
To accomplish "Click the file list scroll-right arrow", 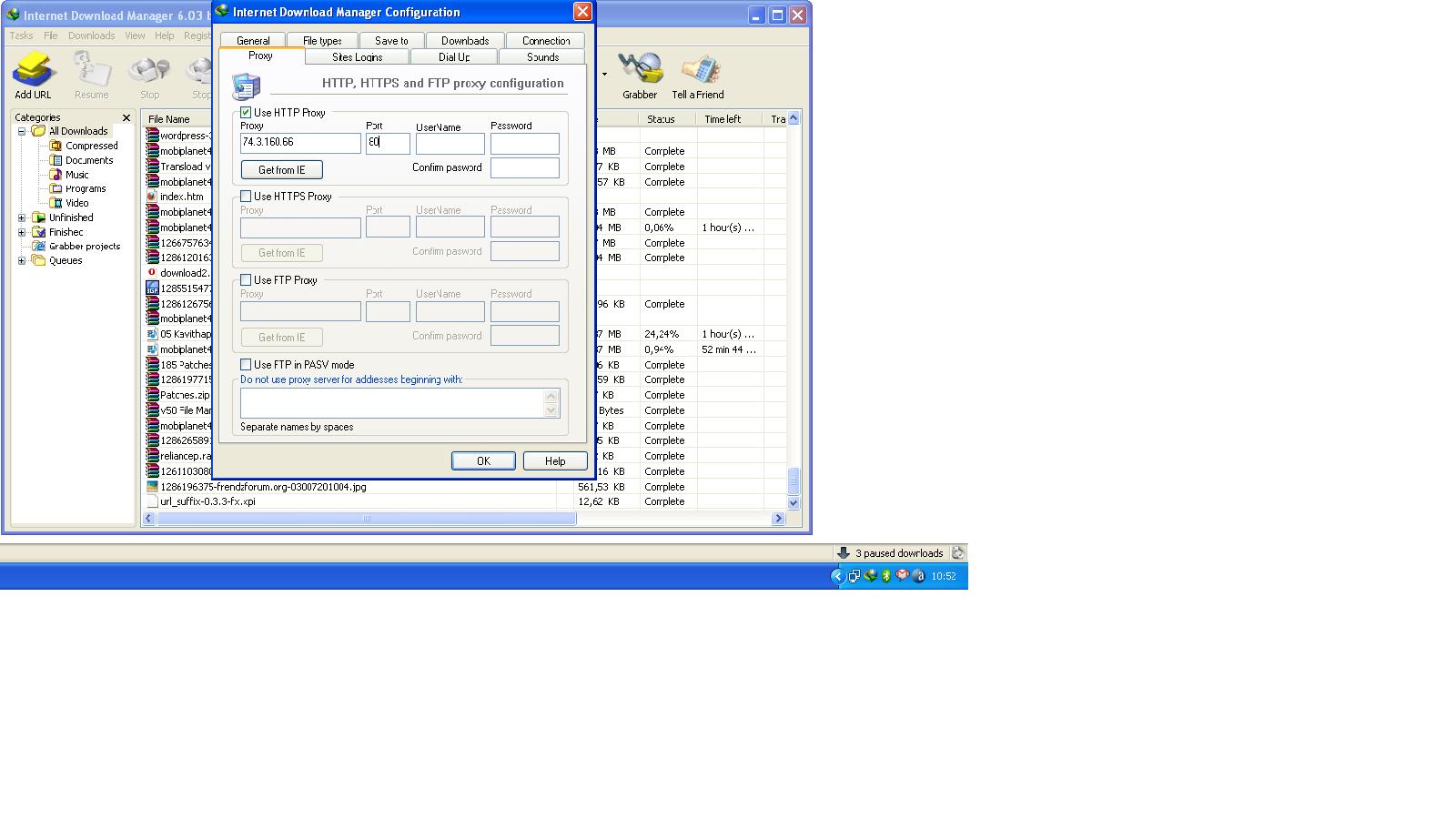I will click(778, 519).
